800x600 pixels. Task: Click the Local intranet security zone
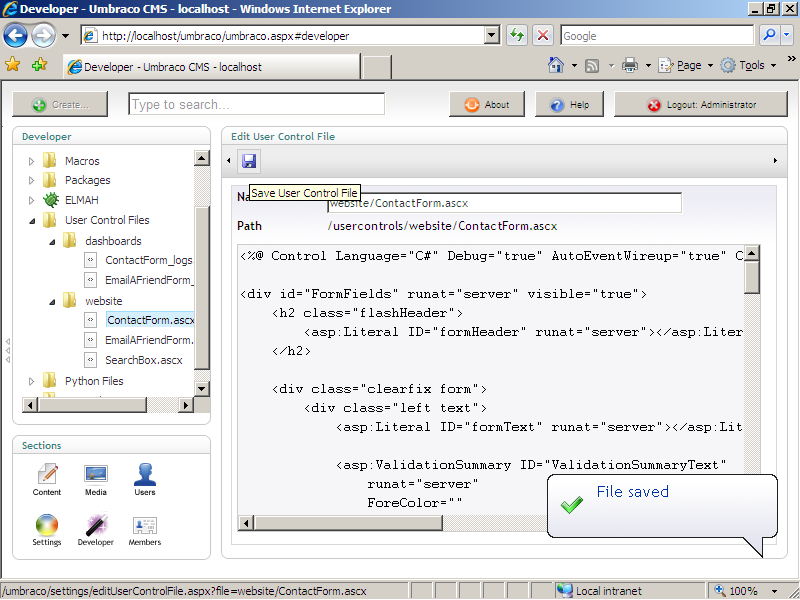click(x=631, y=591)
